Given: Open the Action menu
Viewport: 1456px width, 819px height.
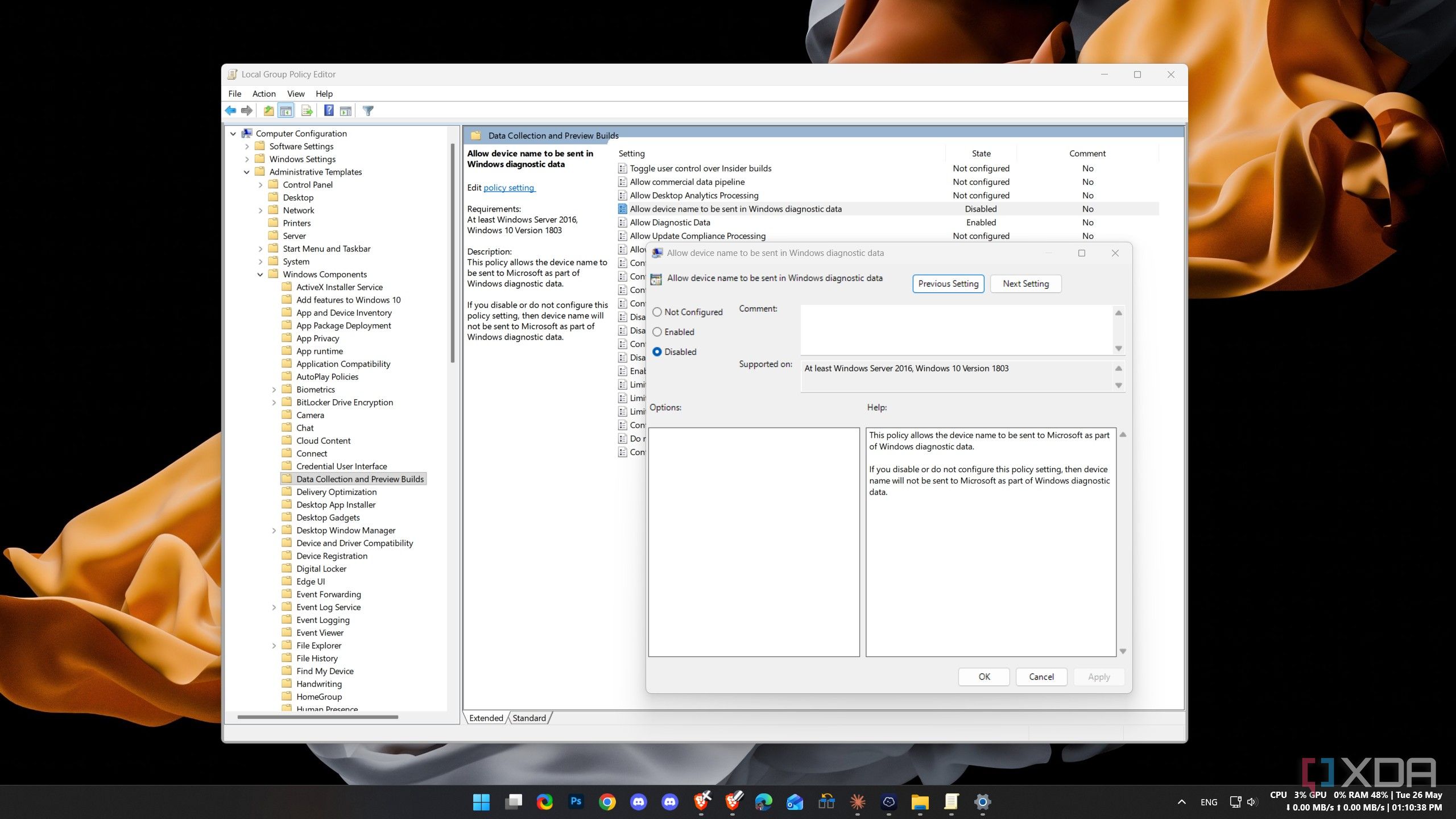Looking at the screenshot, I should pyautogui.click(x=264, y=94).
